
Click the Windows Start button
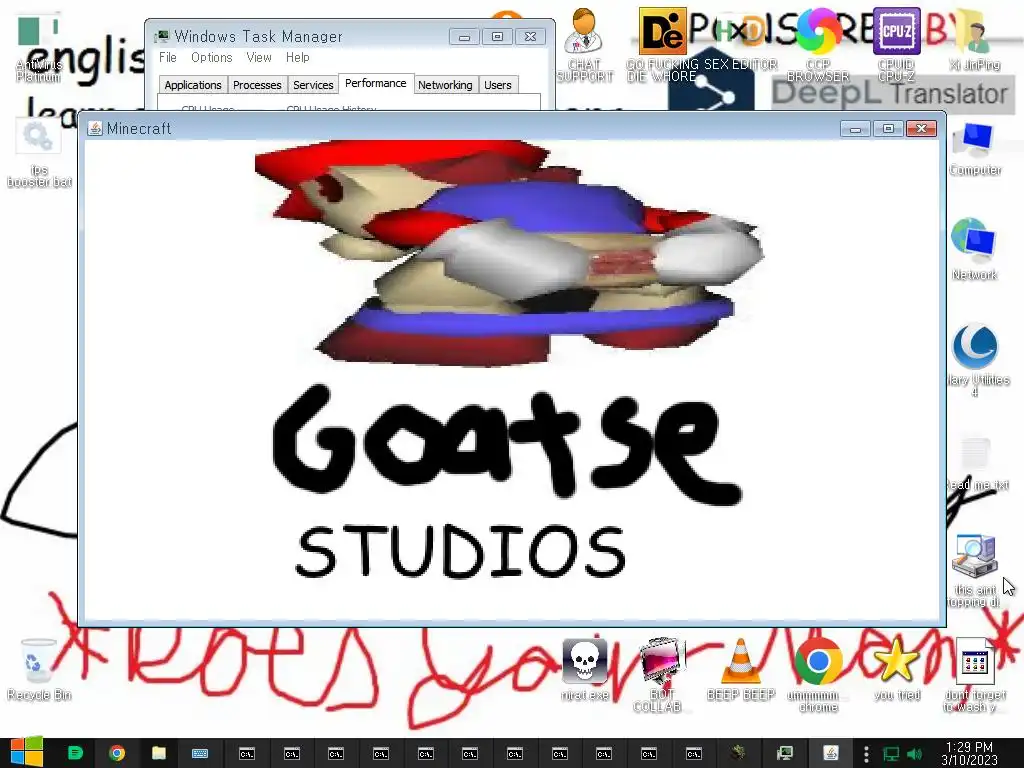pos(26,753)
